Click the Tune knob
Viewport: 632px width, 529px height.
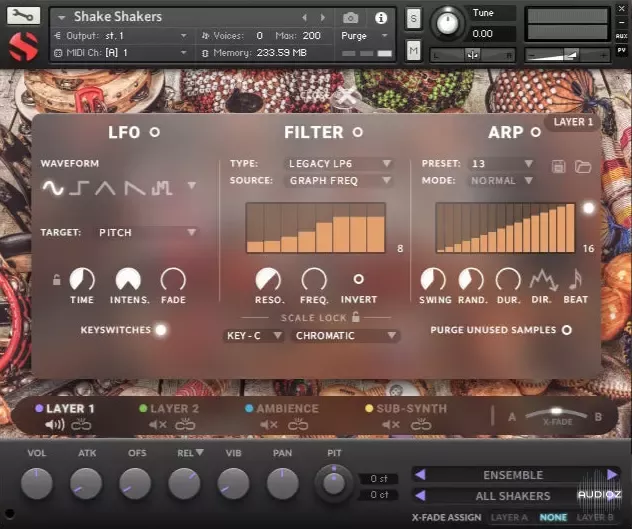click(x=447, y=23)
